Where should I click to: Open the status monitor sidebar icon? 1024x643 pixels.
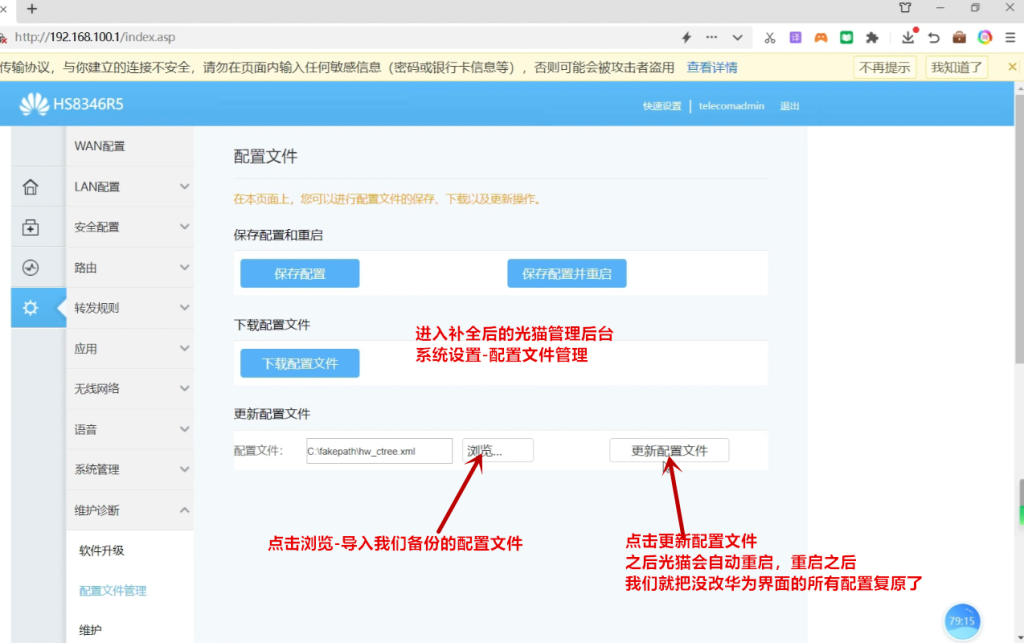coord(30,268)
